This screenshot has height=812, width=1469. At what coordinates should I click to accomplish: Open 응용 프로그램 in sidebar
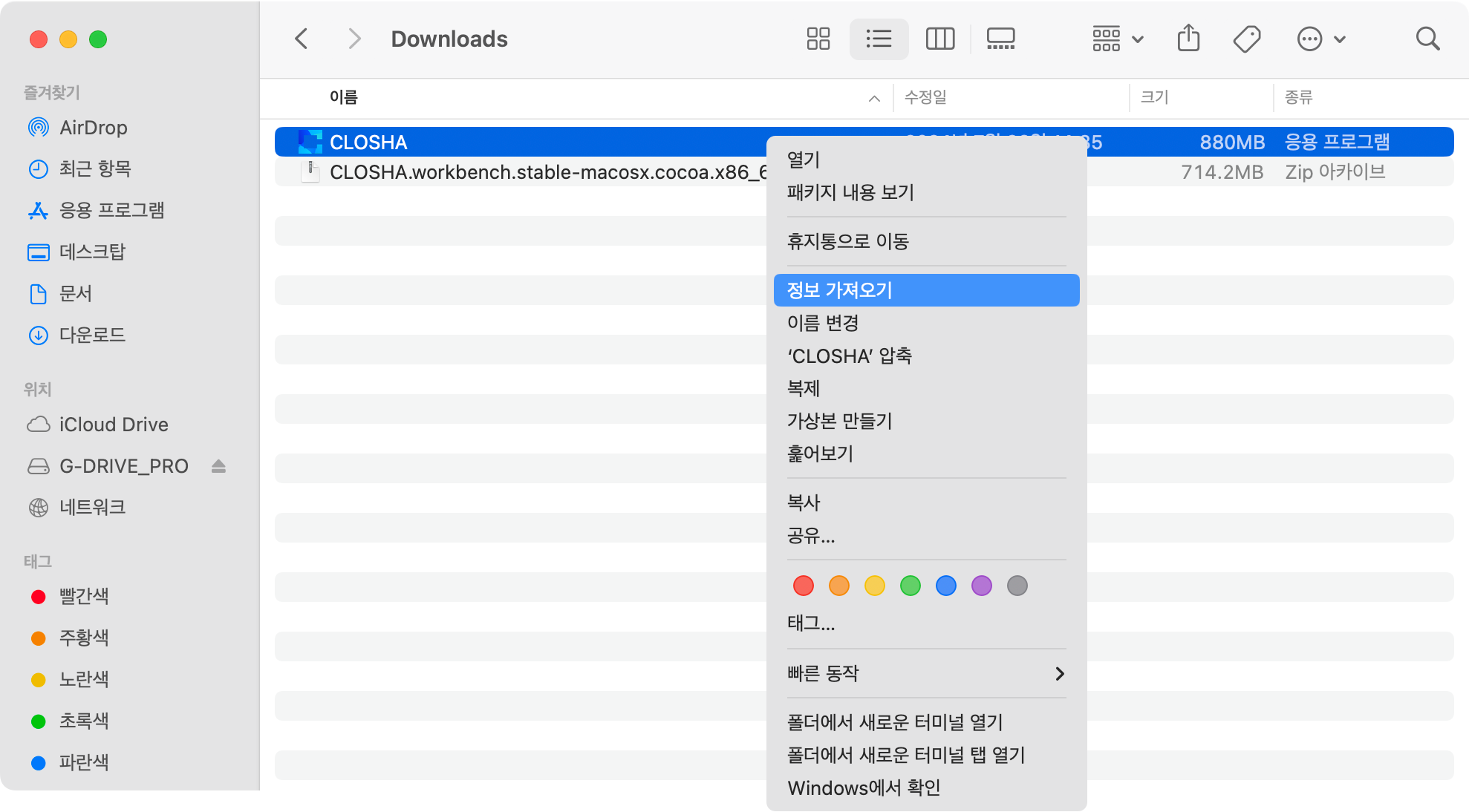click(x=95, y=211)
